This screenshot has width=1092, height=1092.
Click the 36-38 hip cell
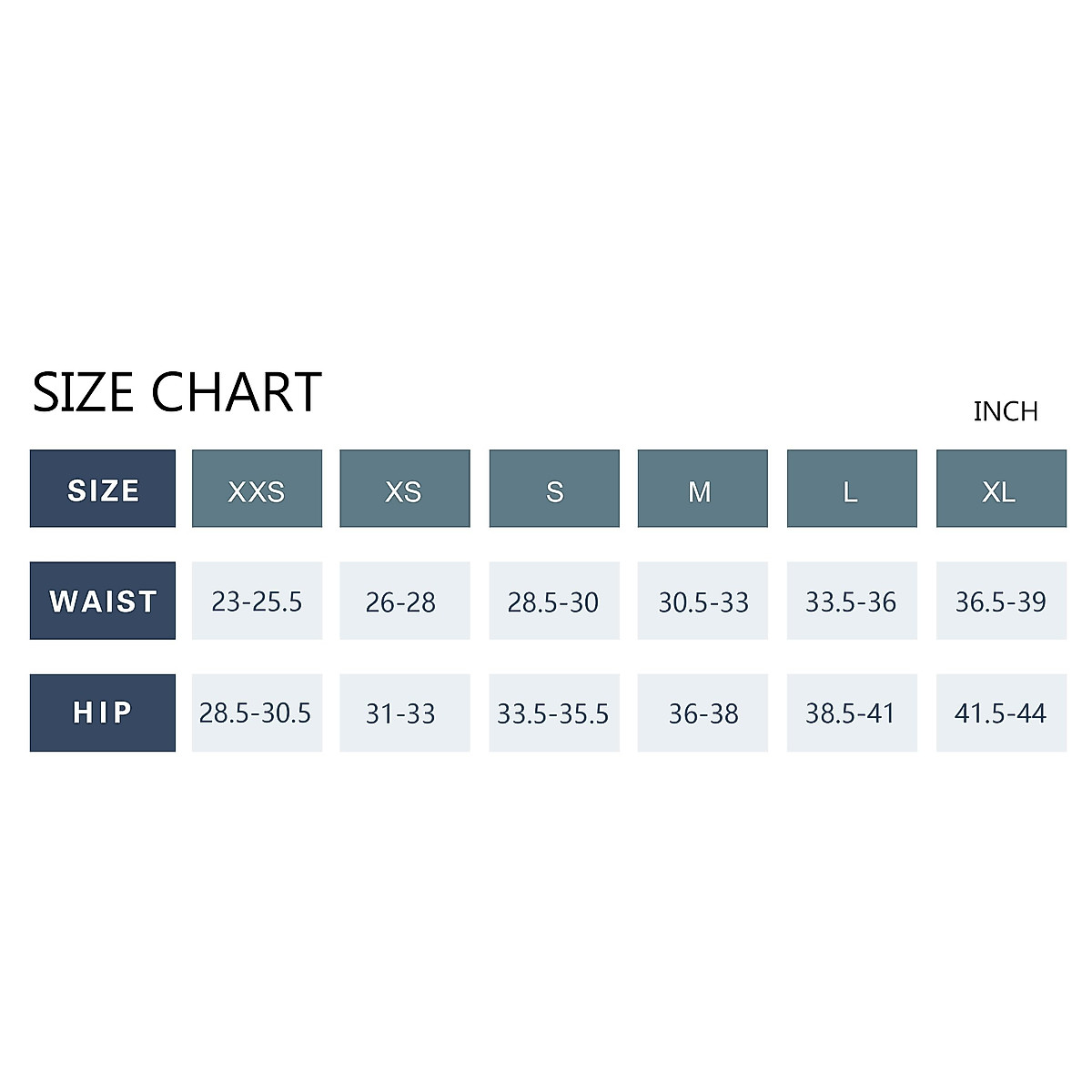(x=702, y=713)
